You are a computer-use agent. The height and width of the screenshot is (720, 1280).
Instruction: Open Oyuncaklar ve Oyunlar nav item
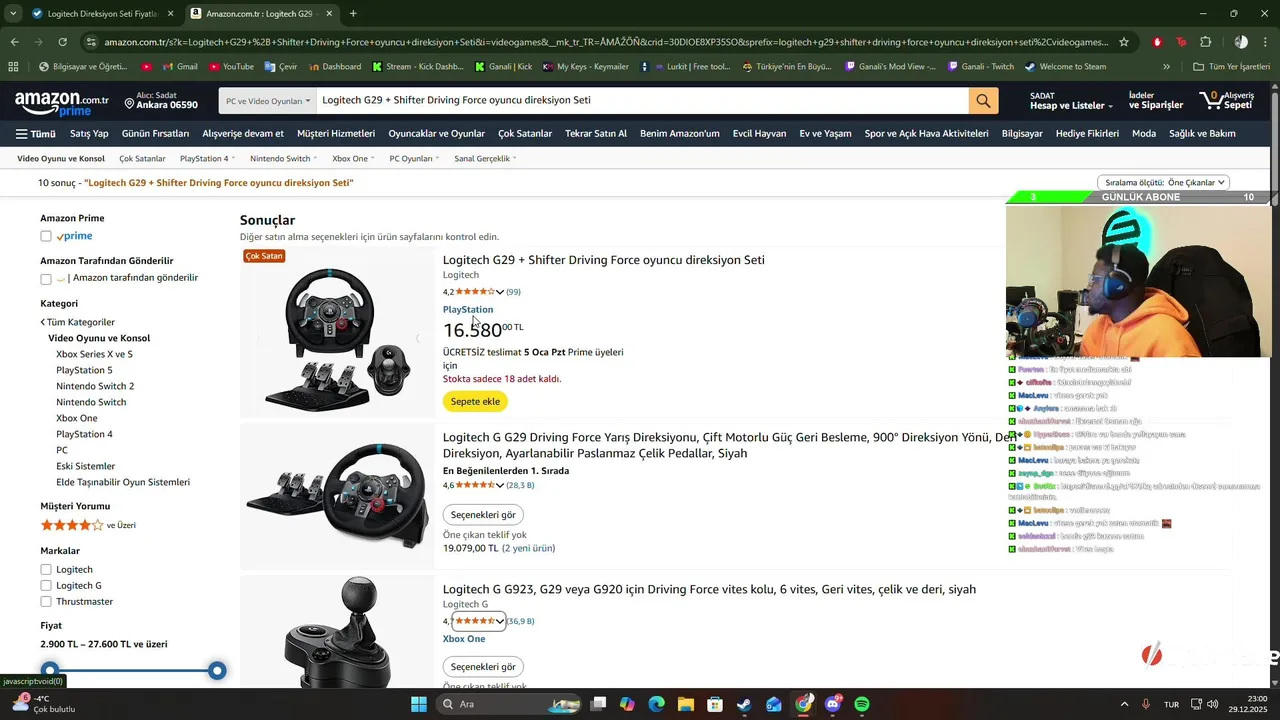(x=436, y=134)
